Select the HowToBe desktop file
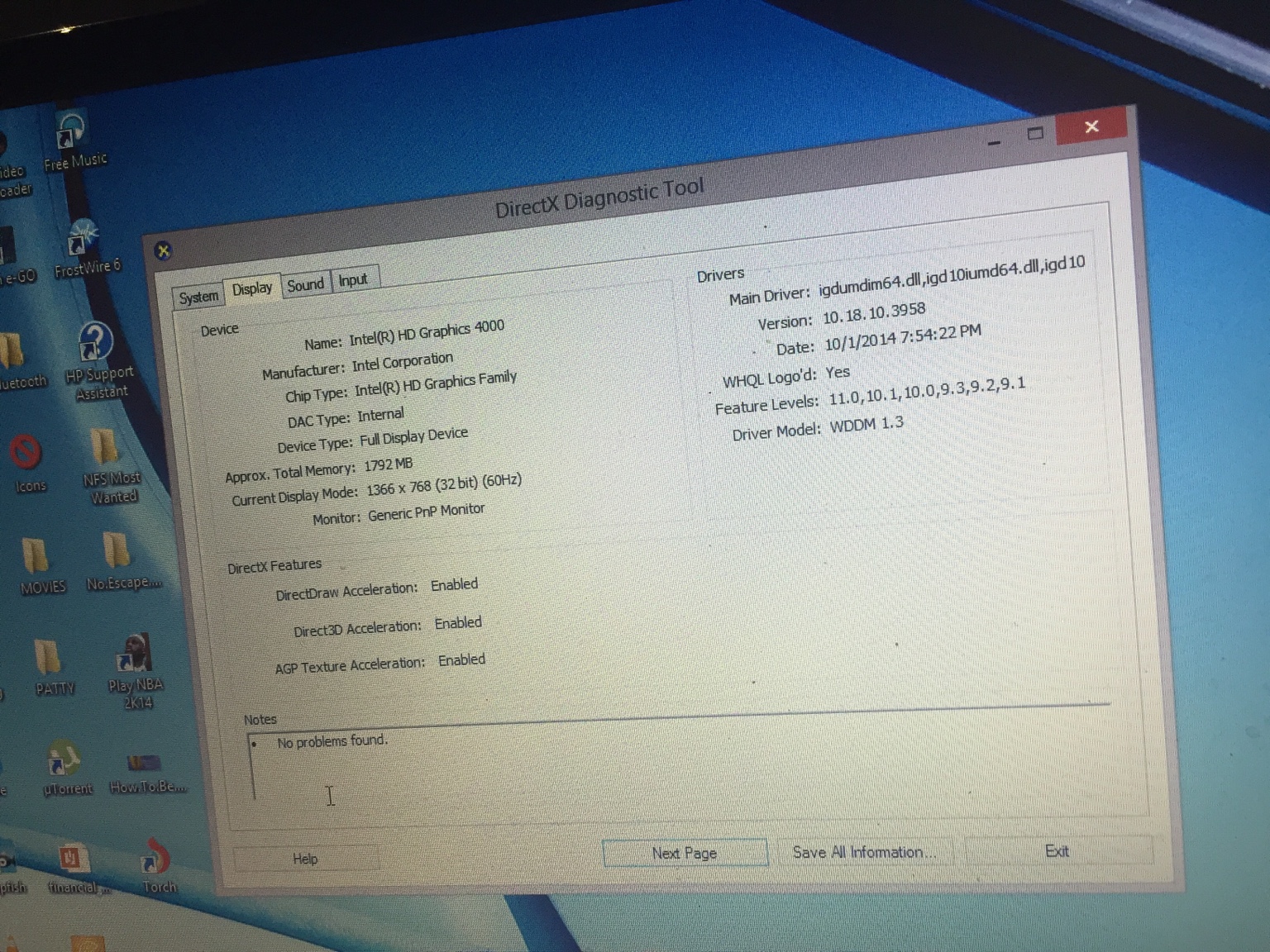1270x952 pixels. click(146, 772)
